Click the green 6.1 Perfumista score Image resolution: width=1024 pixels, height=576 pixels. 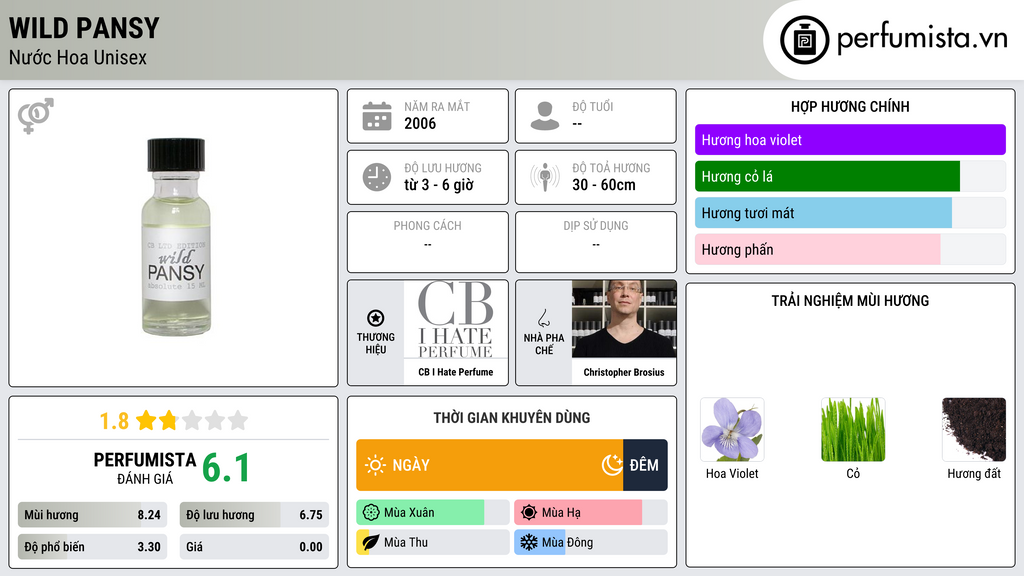click(226, 468)
